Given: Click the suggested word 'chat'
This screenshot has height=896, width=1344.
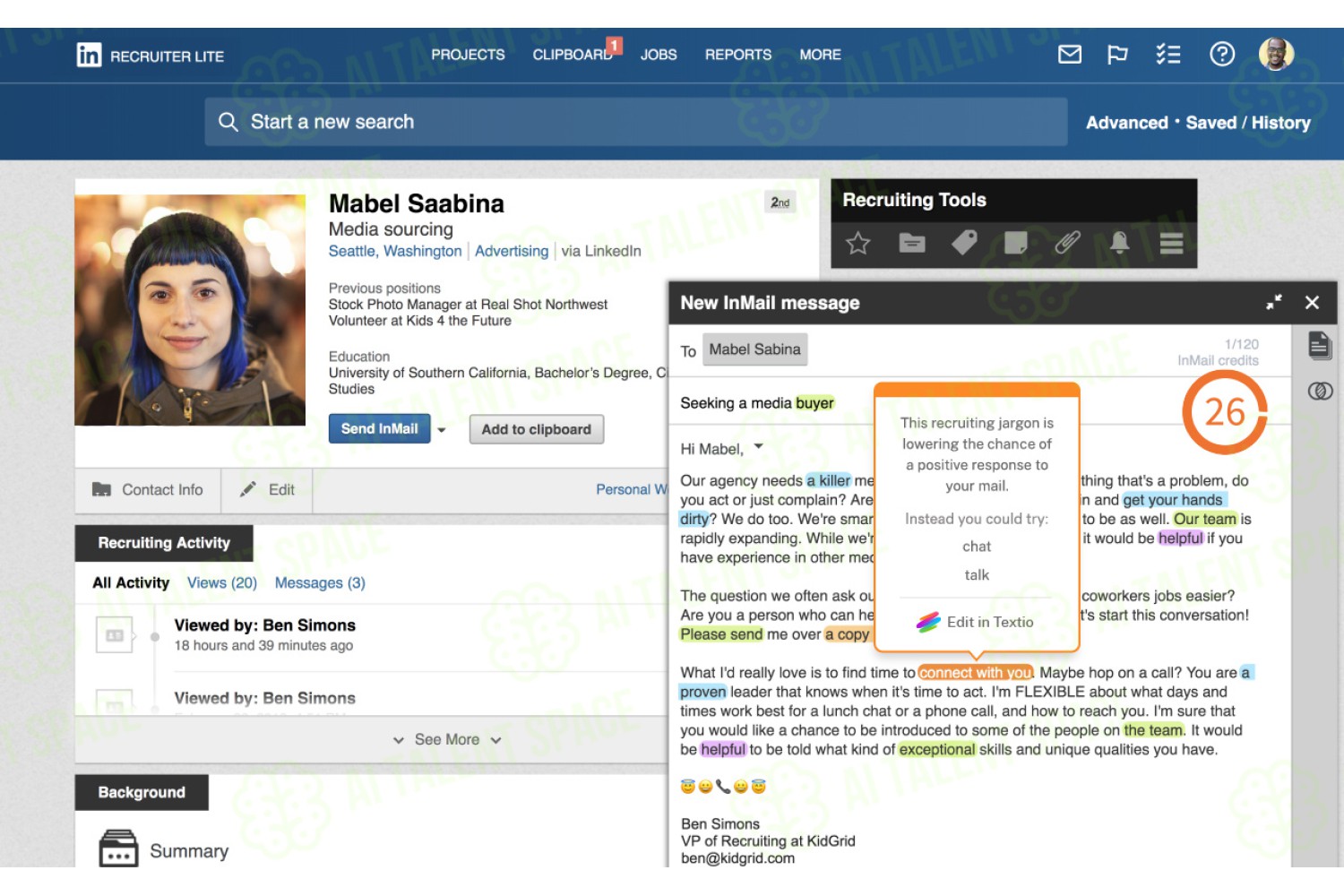Looking at the screenshot, I should point(977,547).
